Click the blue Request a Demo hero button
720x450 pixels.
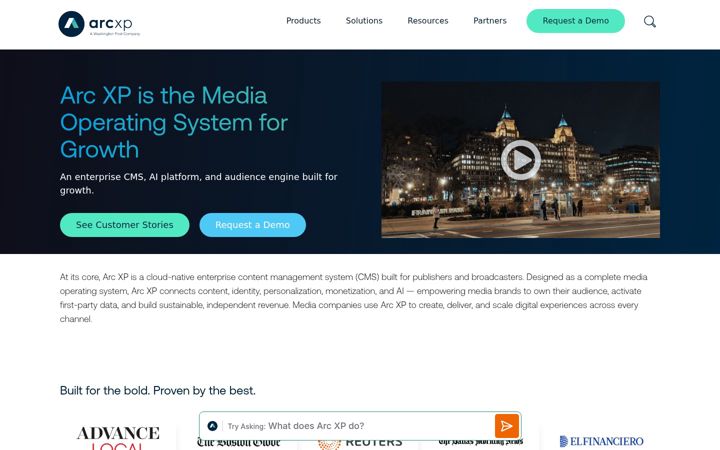253,225
